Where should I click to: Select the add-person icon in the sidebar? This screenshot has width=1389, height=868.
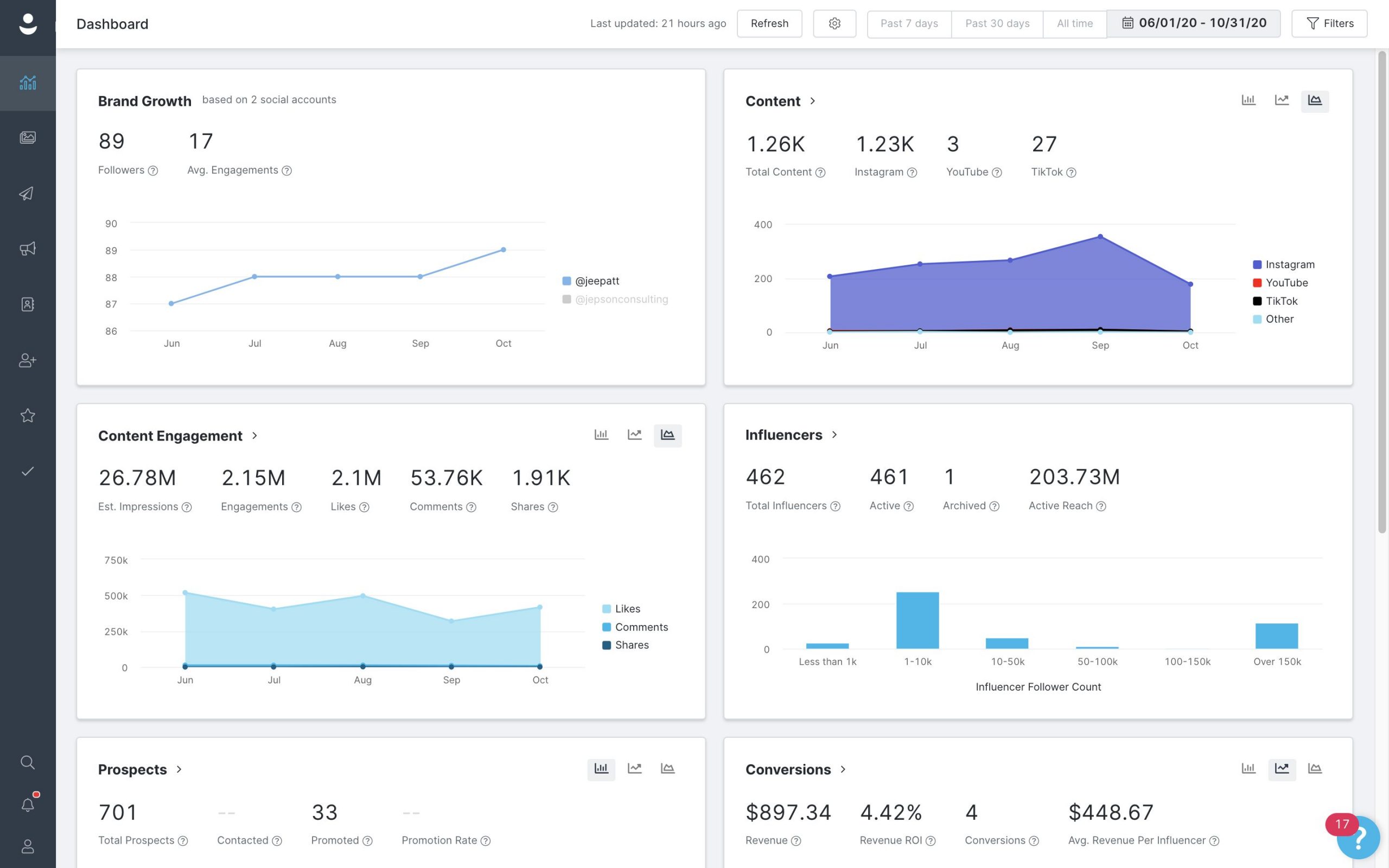tap(27, 361)
